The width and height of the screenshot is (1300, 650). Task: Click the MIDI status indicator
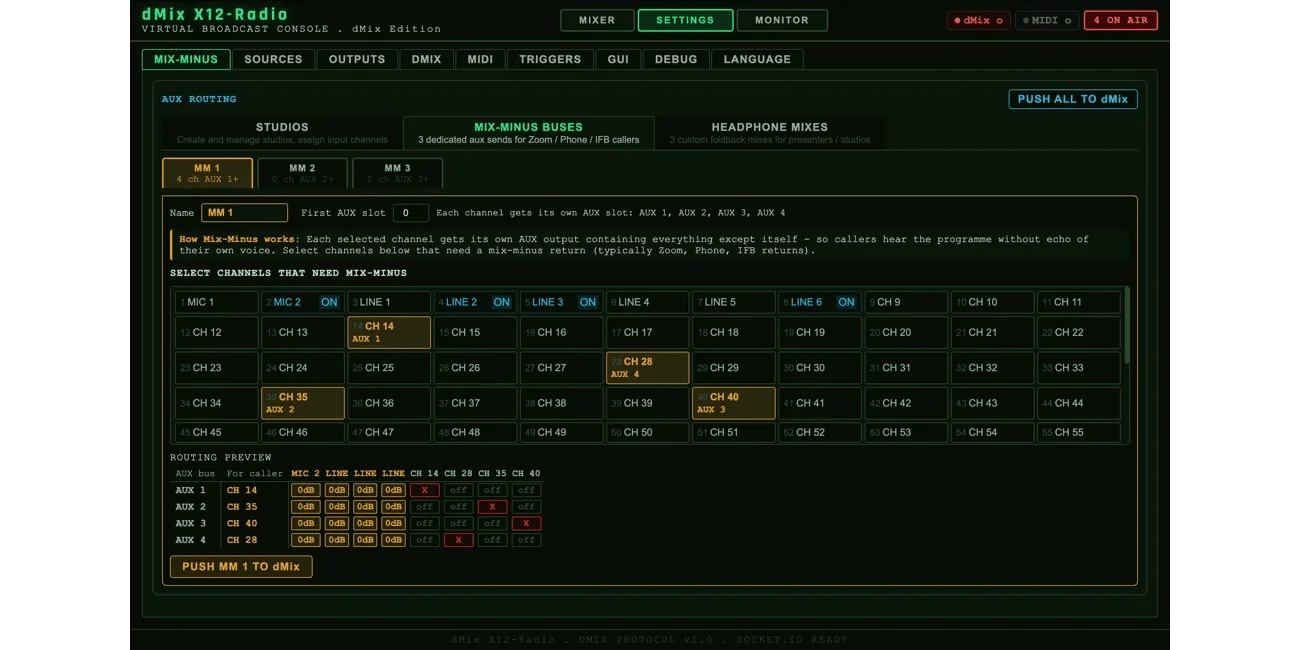pos(1046,20)
